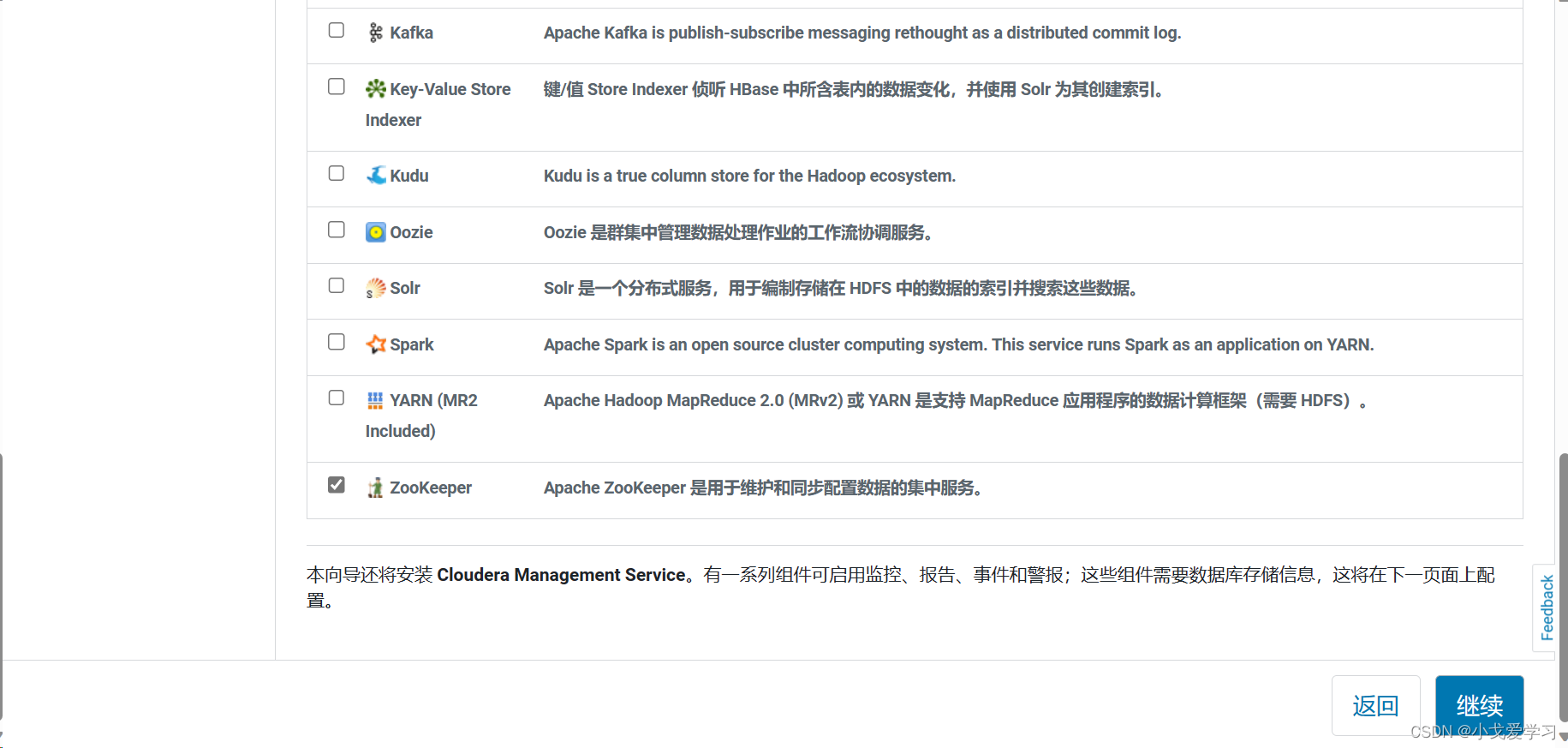Enable the Kafka checkbox
The image size is (1568, 748).
pyautogui.click(x=337, y=30)
